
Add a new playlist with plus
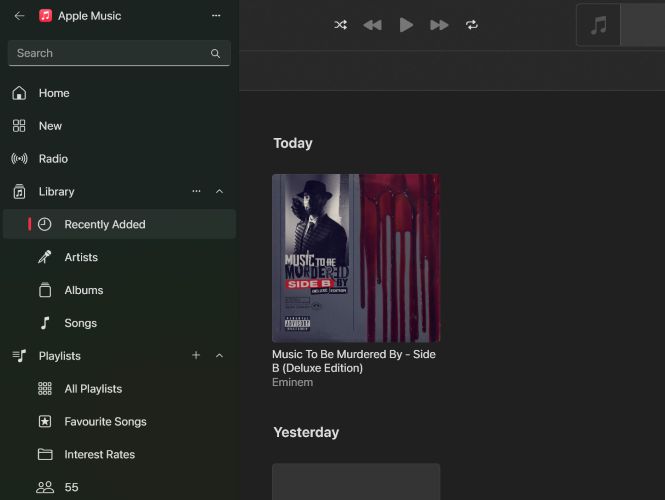pos(196,355)
